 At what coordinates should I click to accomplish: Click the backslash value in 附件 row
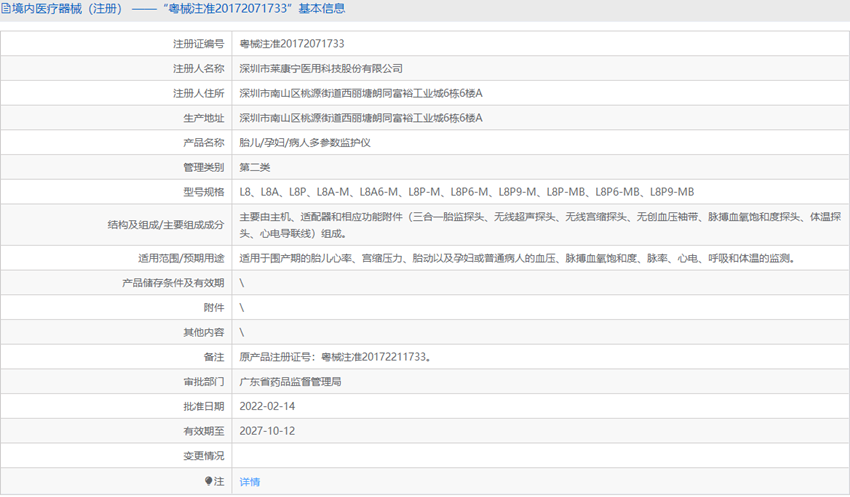click(242, 307)
